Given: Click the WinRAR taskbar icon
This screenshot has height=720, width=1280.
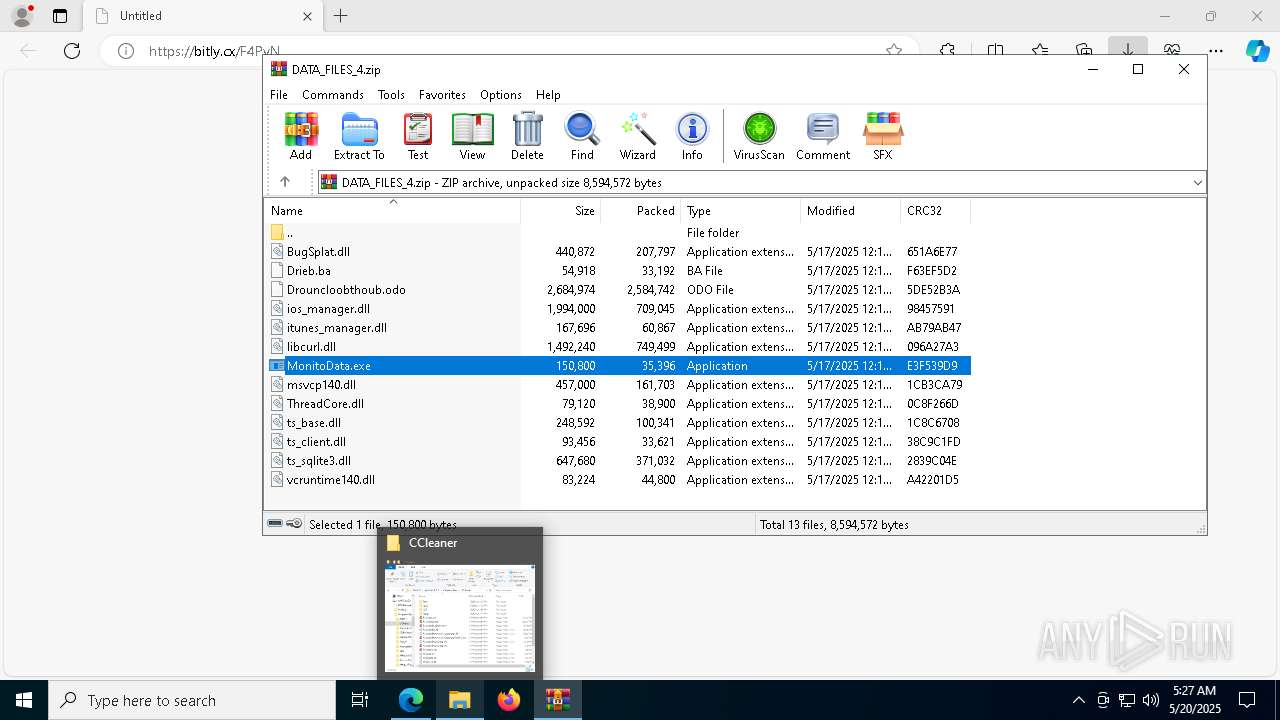Looking at the screenshot, I should coord(558,700).
